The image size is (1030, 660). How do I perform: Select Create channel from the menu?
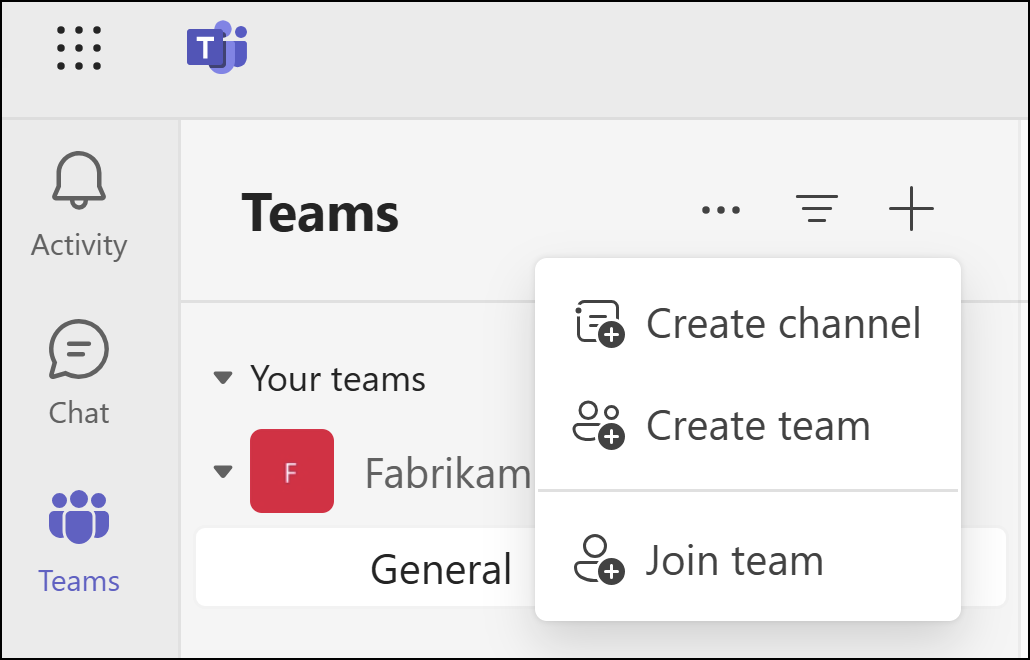click(784, 323)
